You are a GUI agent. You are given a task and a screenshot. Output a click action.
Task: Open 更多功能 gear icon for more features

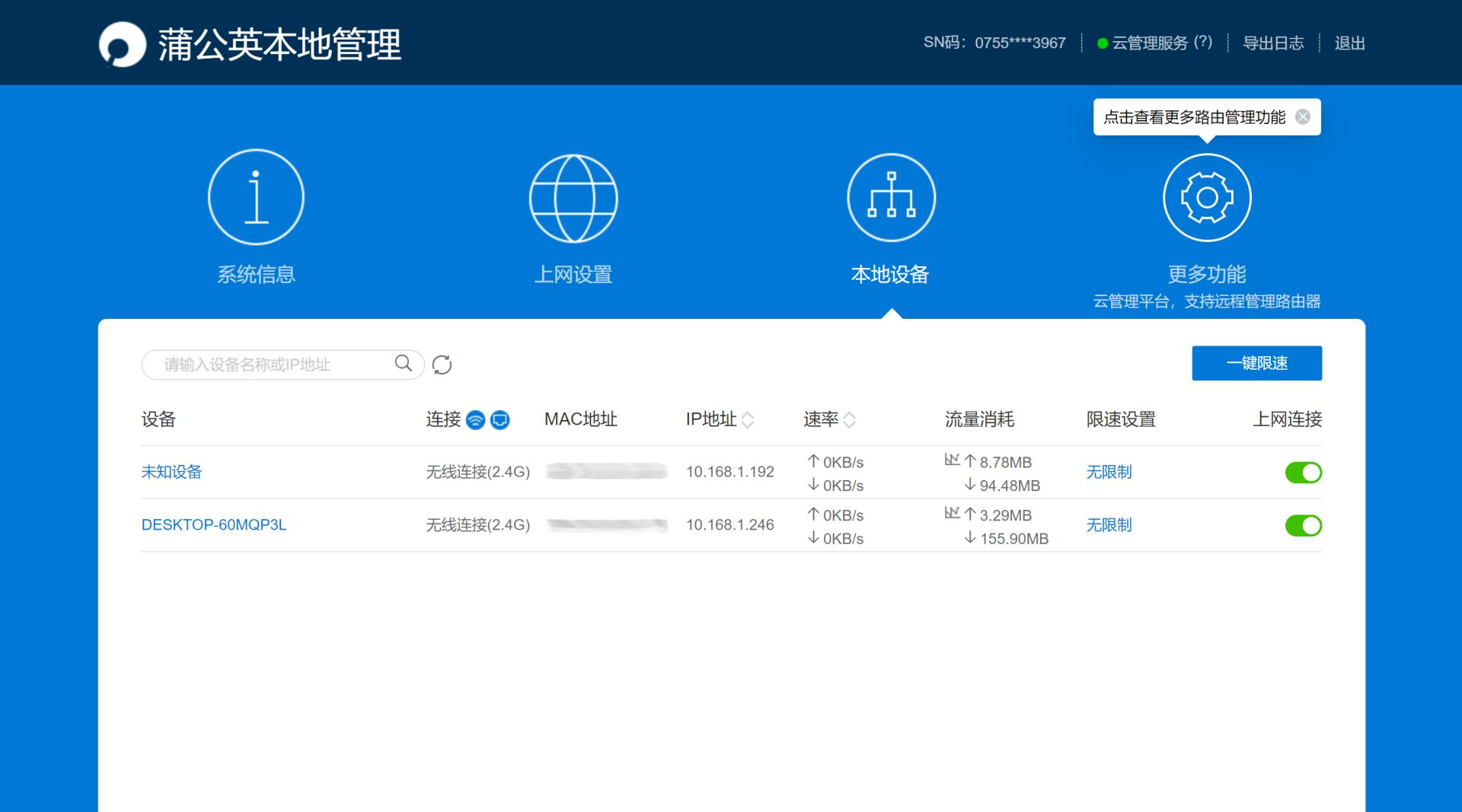tap(1207, 196)
